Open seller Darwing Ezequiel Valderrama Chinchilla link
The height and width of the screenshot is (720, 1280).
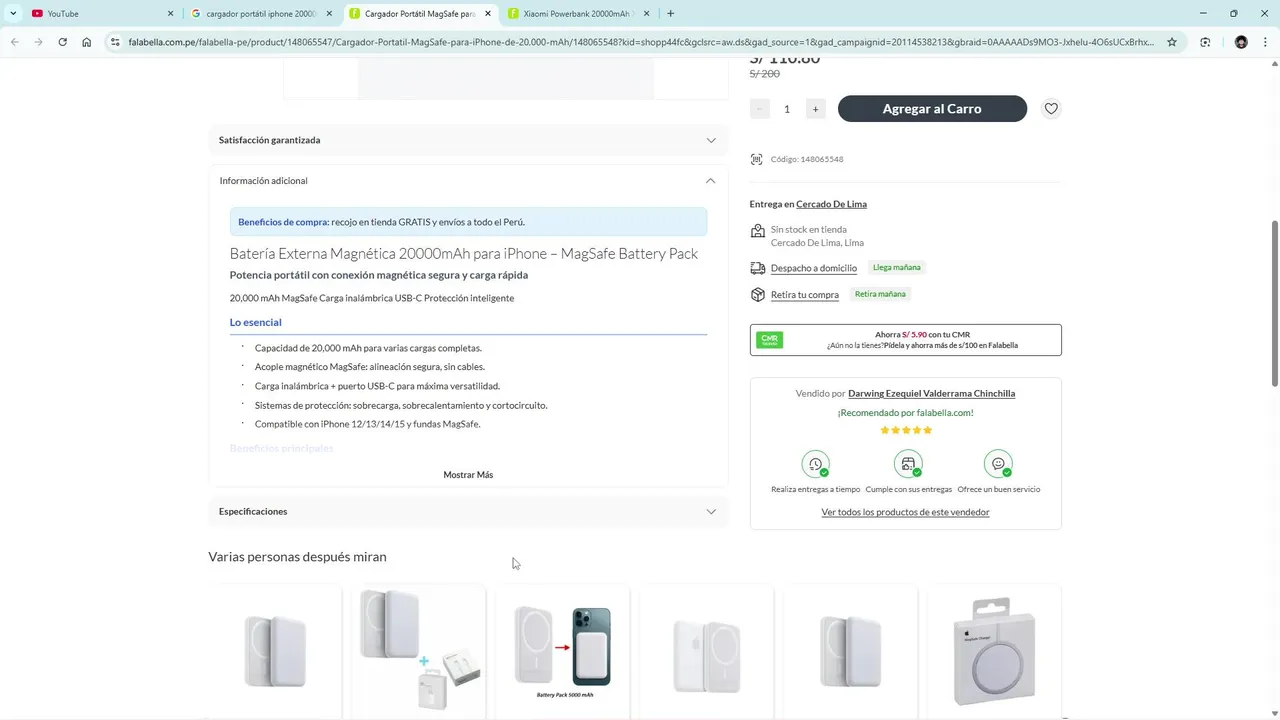pos(931,394)
